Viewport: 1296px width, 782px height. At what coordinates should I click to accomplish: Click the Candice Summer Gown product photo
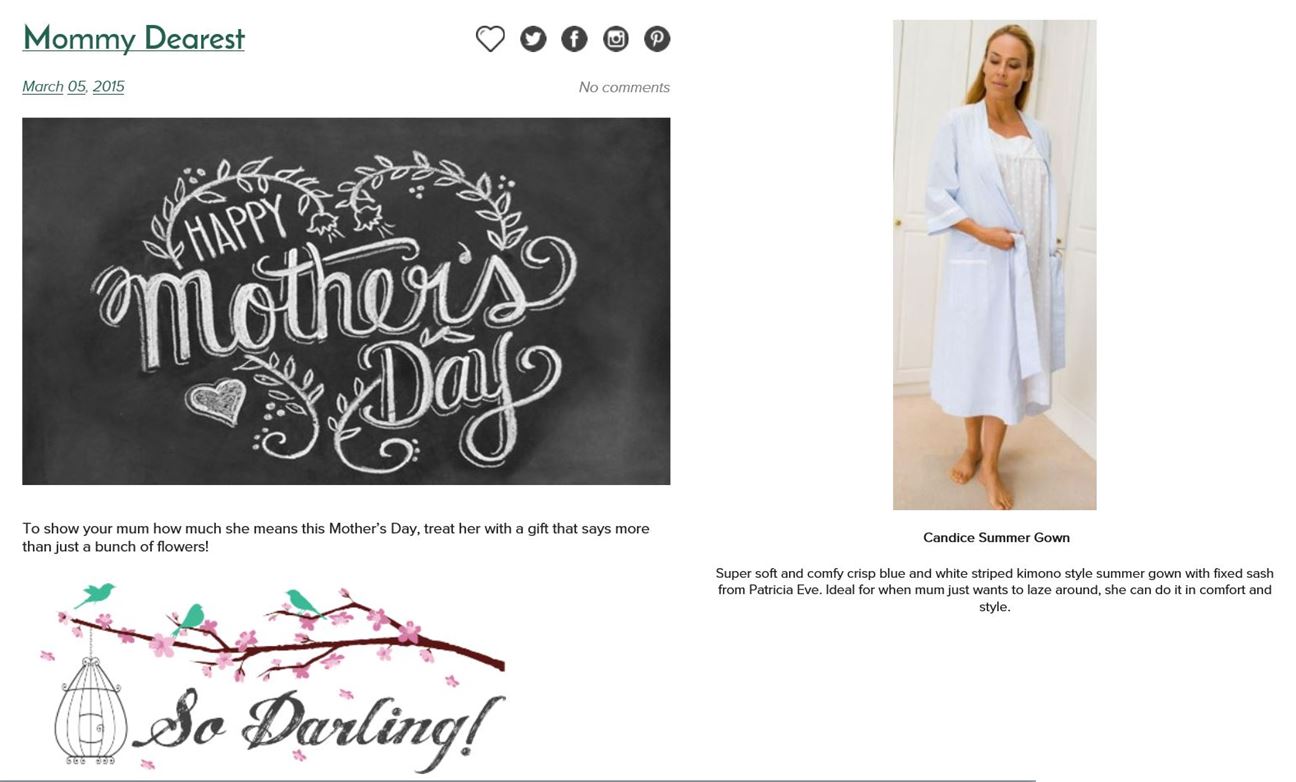coord(995,265)
